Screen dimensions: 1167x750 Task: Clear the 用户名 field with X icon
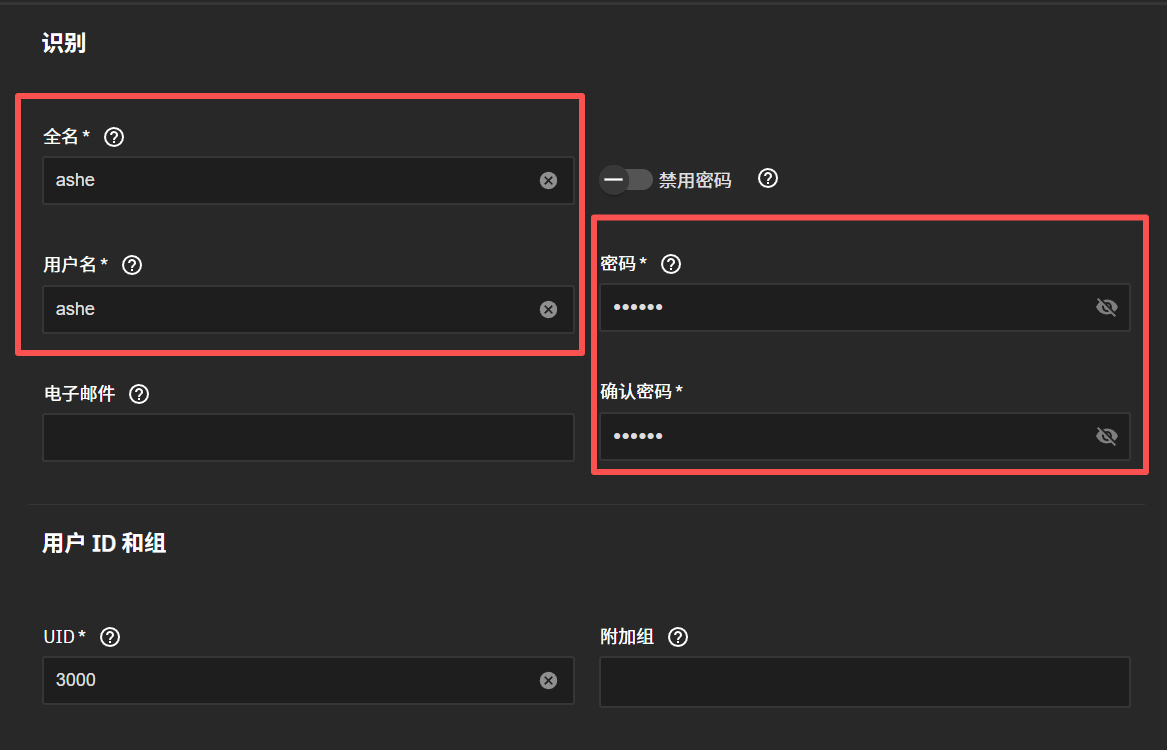pos(548,309)
